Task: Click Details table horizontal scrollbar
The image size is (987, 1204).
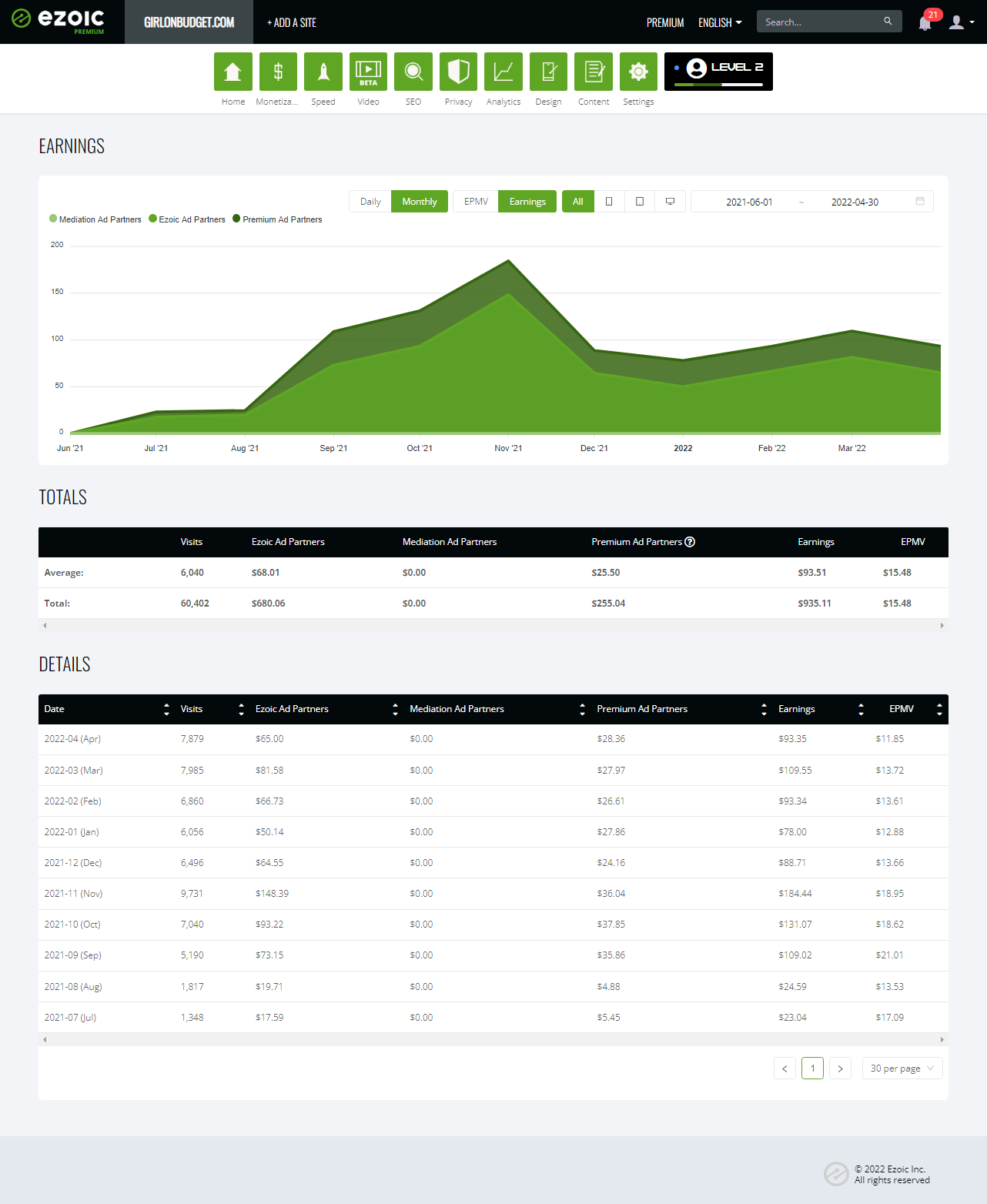Action: coord(493,1040)
